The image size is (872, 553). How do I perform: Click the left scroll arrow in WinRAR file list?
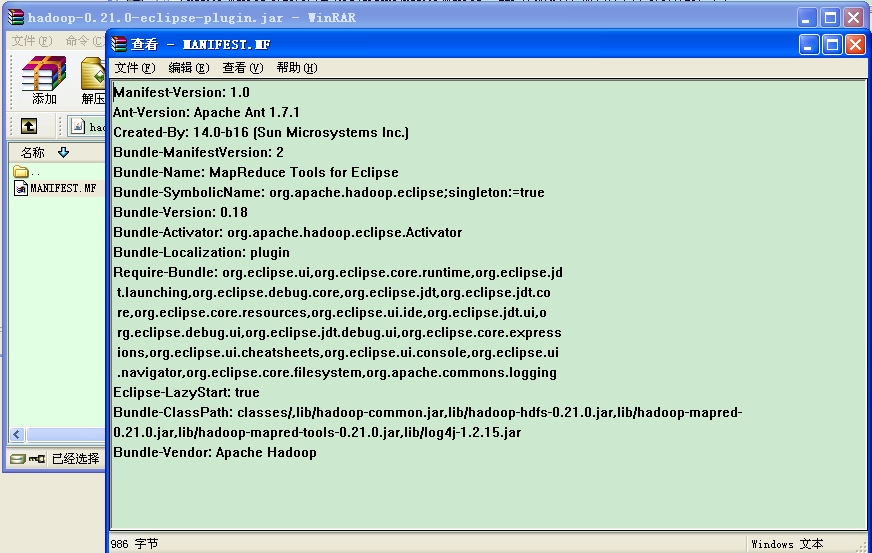tap(17, 434)
